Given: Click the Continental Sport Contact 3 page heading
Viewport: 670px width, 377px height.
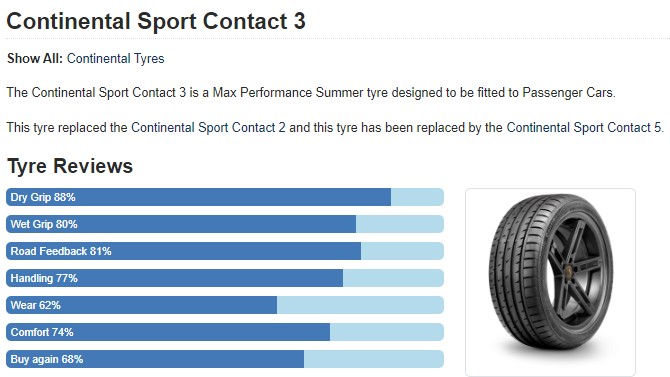Looking at the screenshot, I should pyautogui.click(x=156, y=21).
